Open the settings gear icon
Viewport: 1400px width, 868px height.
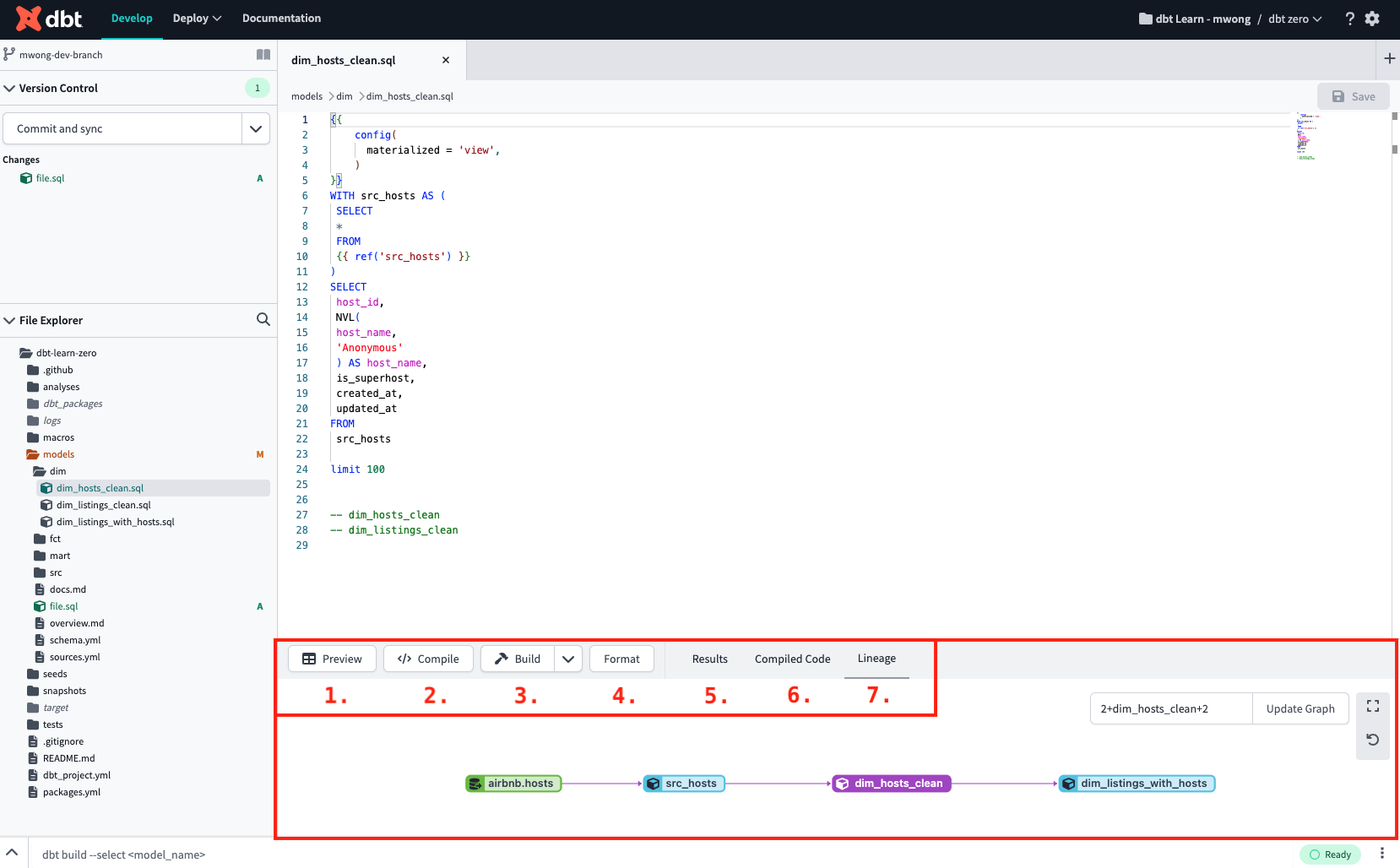pyautogui.click(x=1373, y=18)
